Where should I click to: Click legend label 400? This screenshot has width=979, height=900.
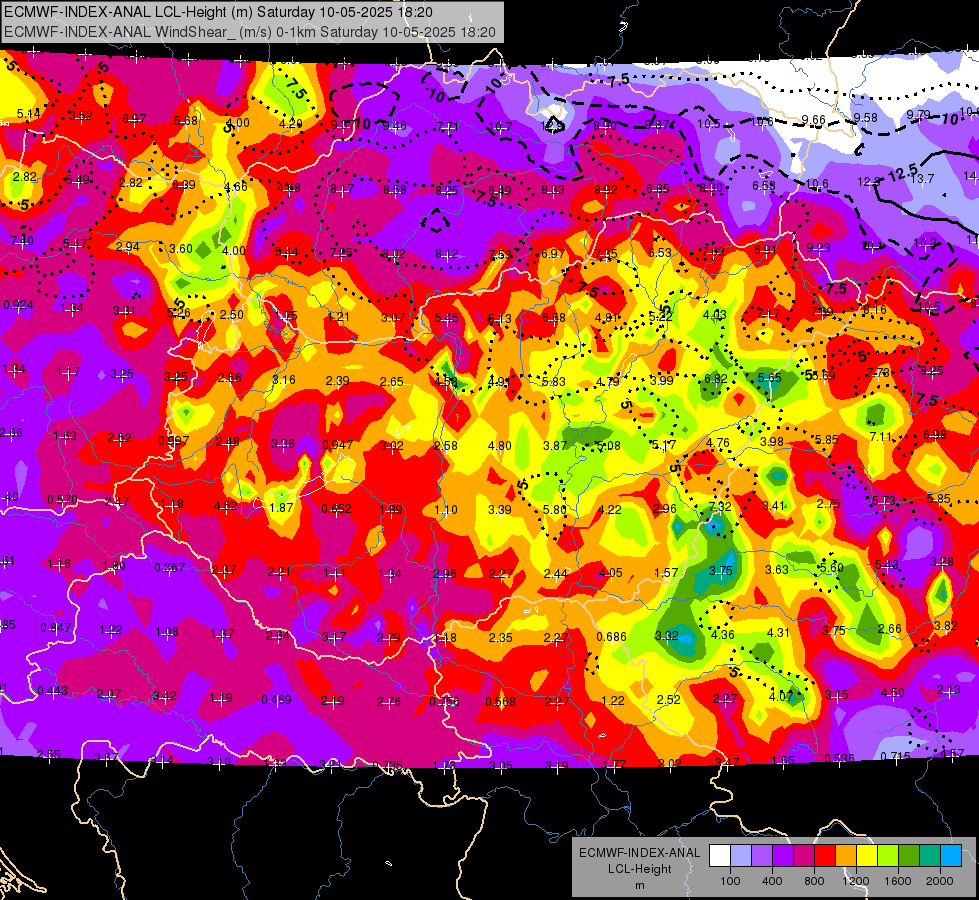(x=772, y=881)
